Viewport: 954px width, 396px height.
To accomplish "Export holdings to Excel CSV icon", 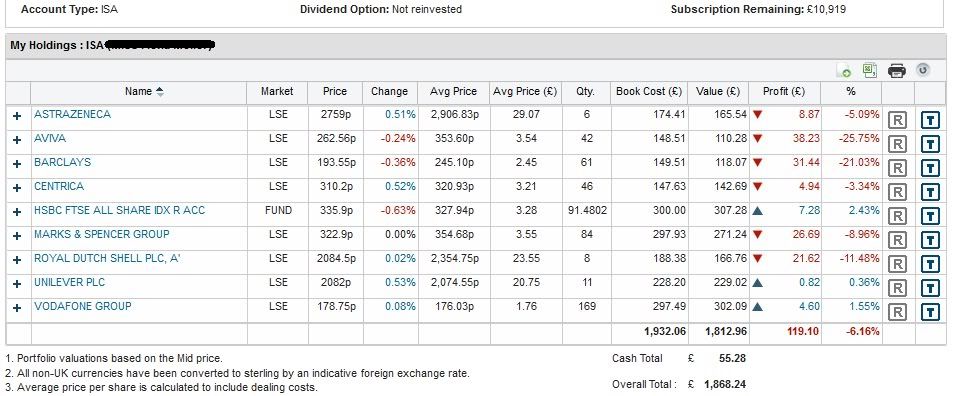I will point(869,71).
